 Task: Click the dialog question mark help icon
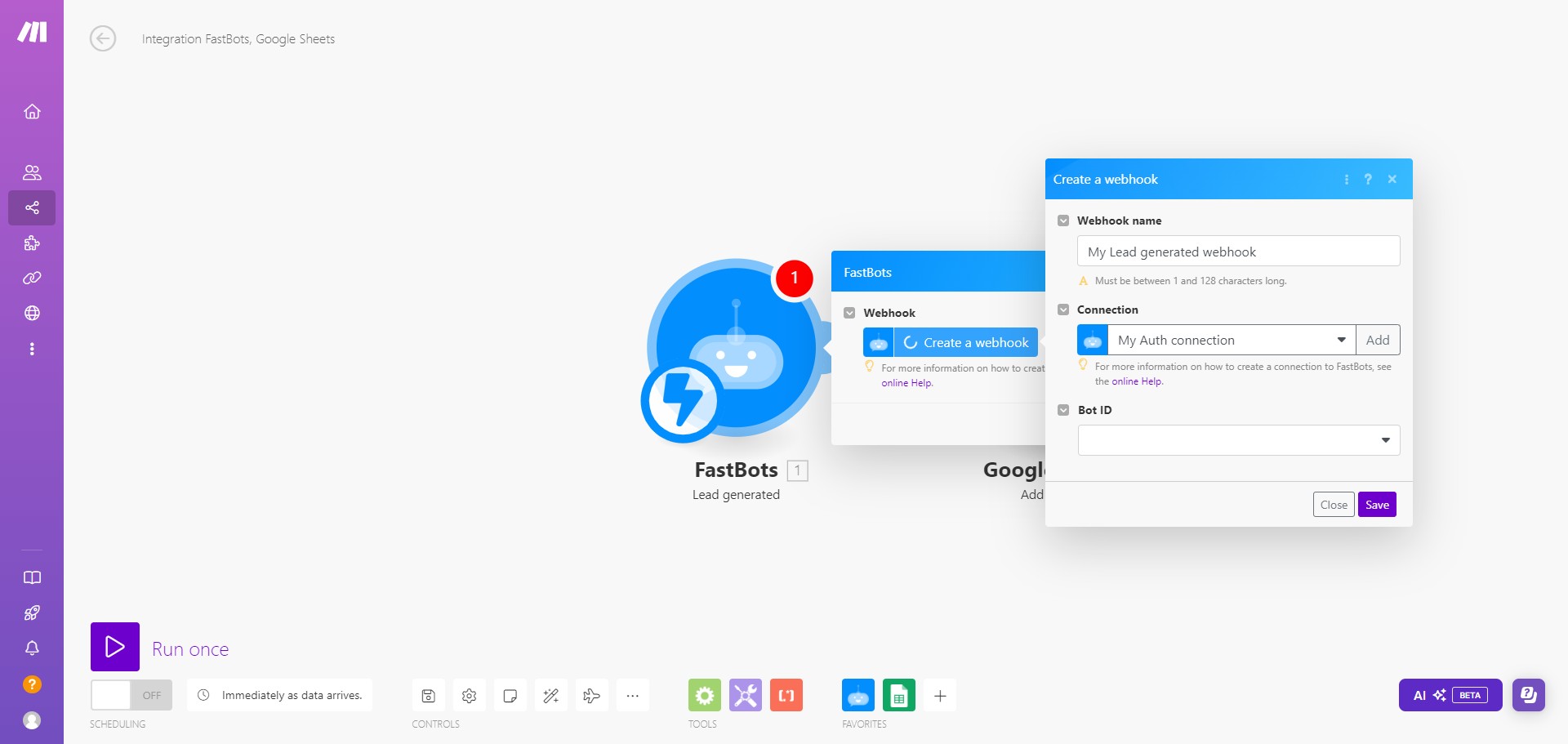(x=1368, y=180)
